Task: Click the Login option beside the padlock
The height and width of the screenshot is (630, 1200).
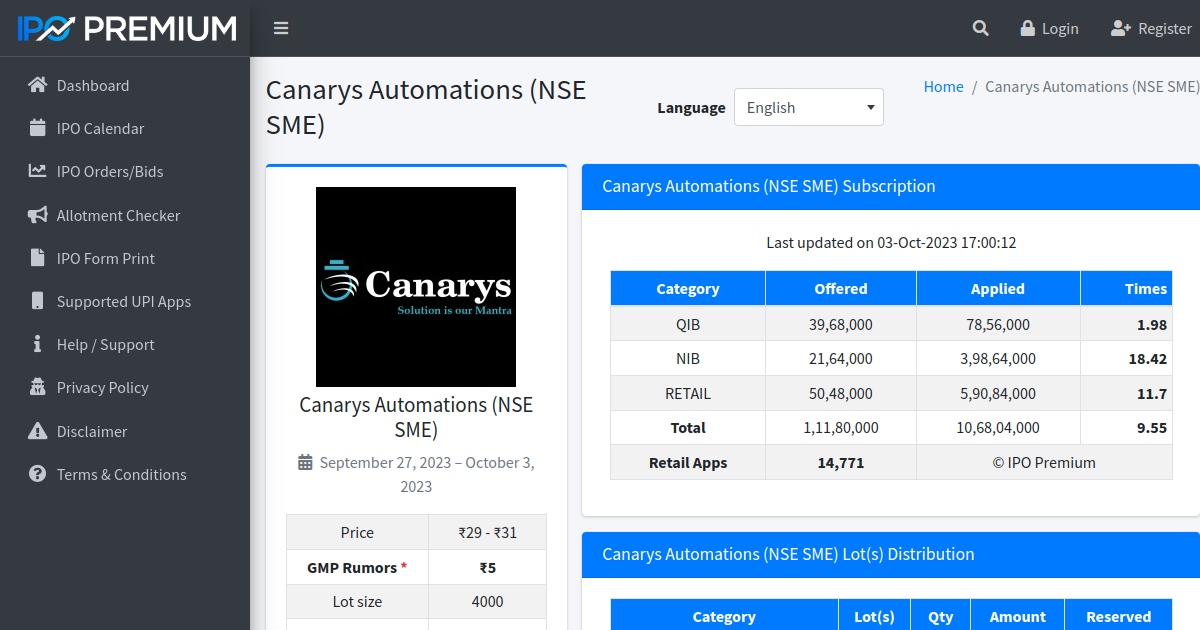Action: [x=1049, y=28]
